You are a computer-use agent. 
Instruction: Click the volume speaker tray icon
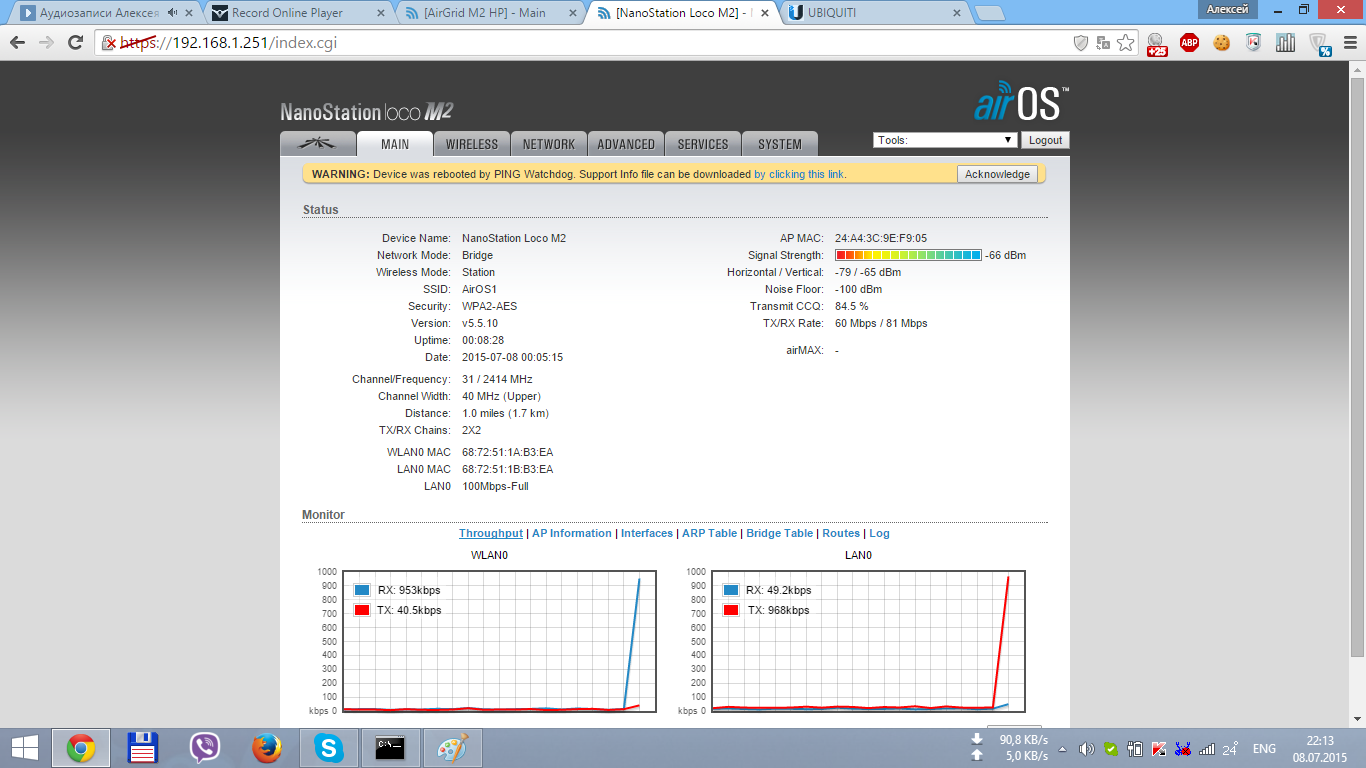1089,749
